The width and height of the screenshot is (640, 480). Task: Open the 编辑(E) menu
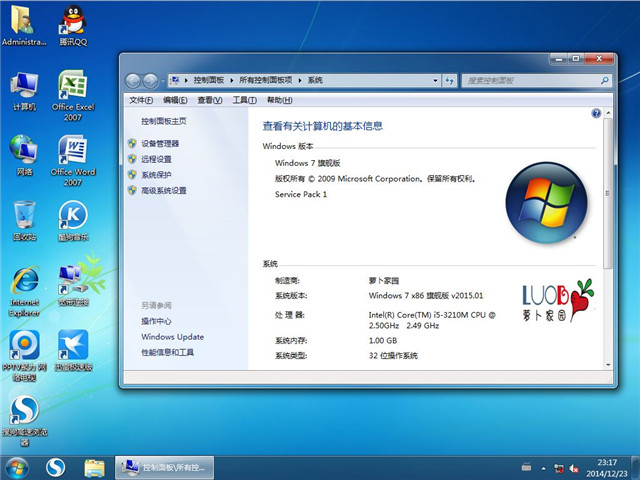pos(175,100)
